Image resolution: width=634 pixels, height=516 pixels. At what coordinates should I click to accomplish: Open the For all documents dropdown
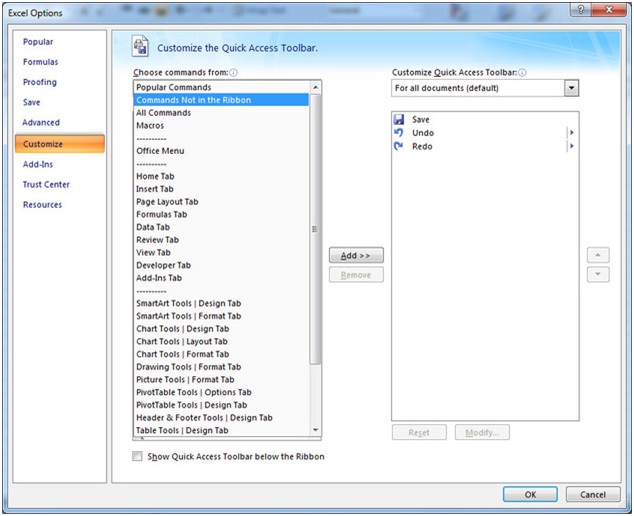(x=571, y=88)
